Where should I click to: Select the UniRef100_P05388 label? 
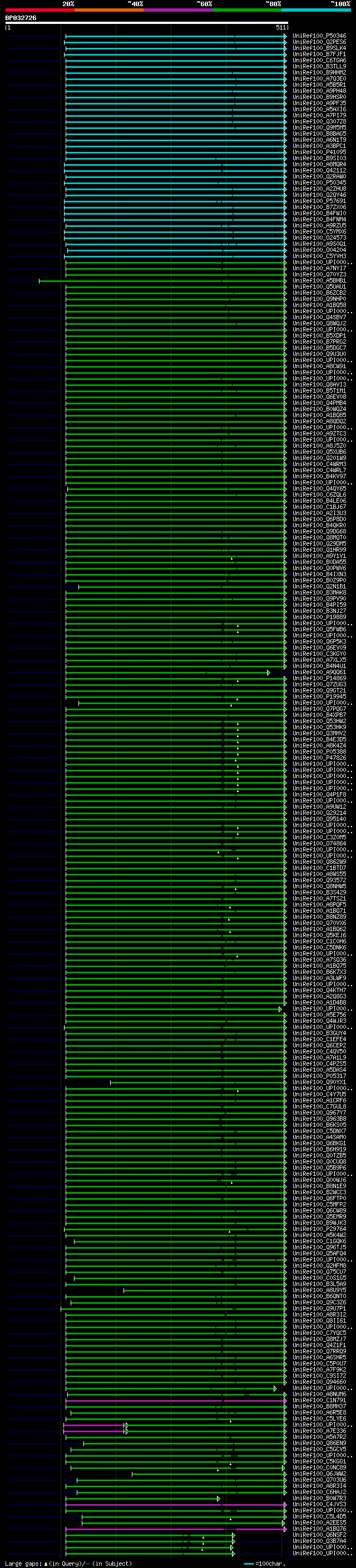319,752
